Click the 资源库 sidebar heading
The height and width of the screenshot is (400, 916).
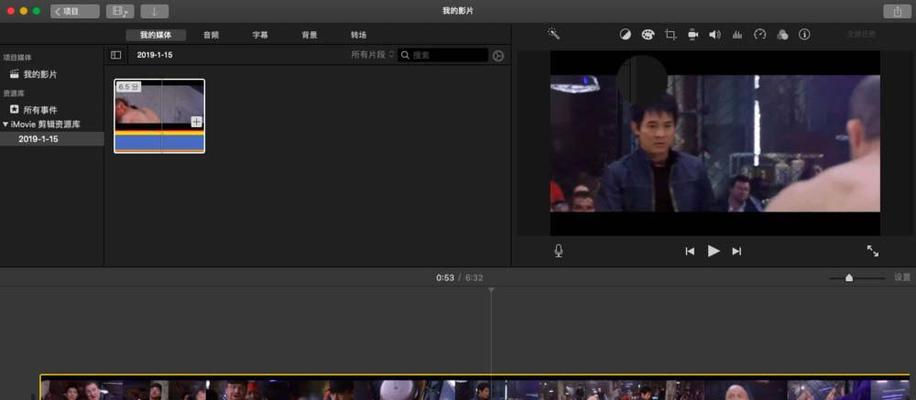pyautogui.click(x=14, y=93)
